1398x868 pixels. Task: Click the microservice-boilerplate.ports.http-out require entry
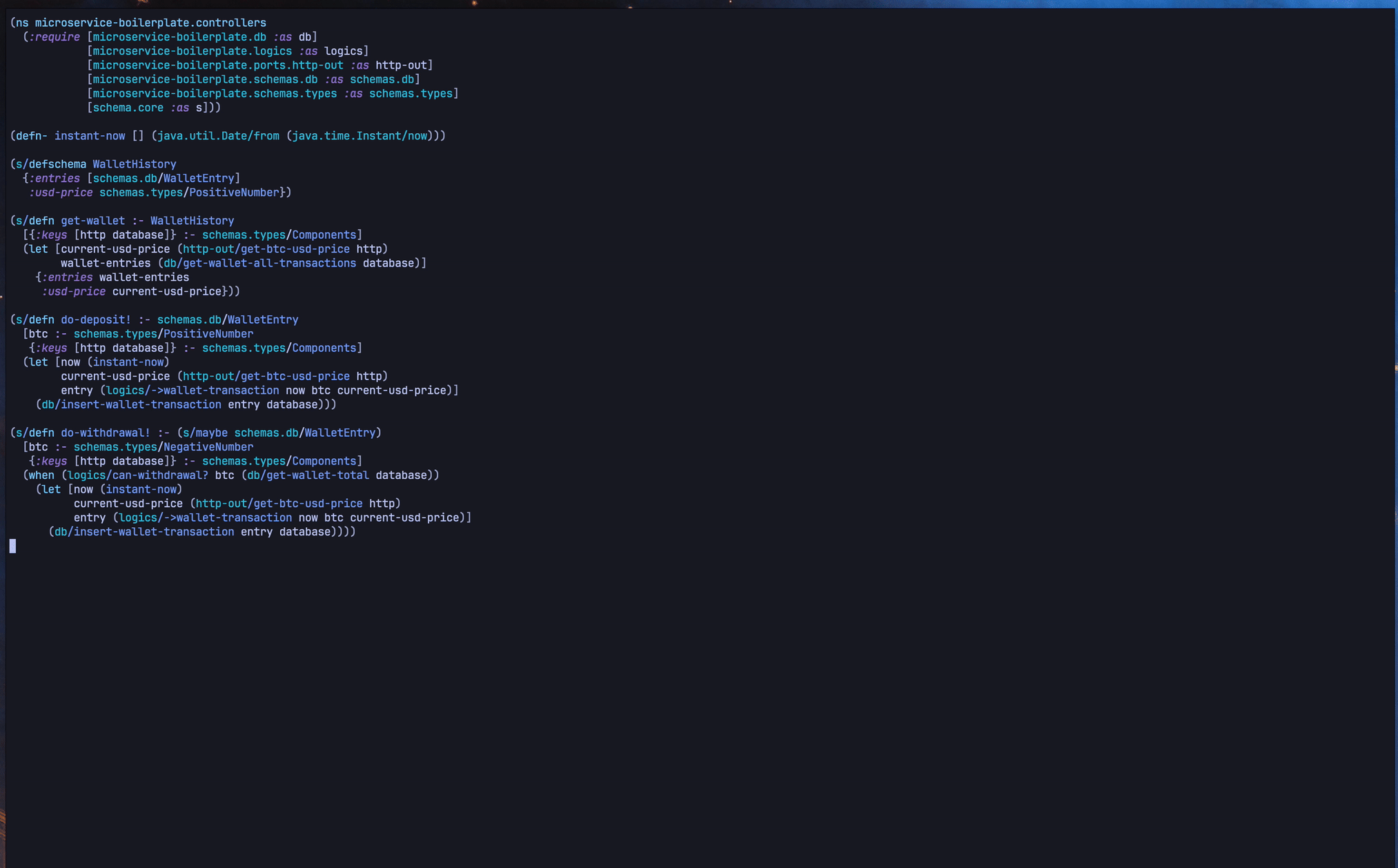tap(217, 65)
